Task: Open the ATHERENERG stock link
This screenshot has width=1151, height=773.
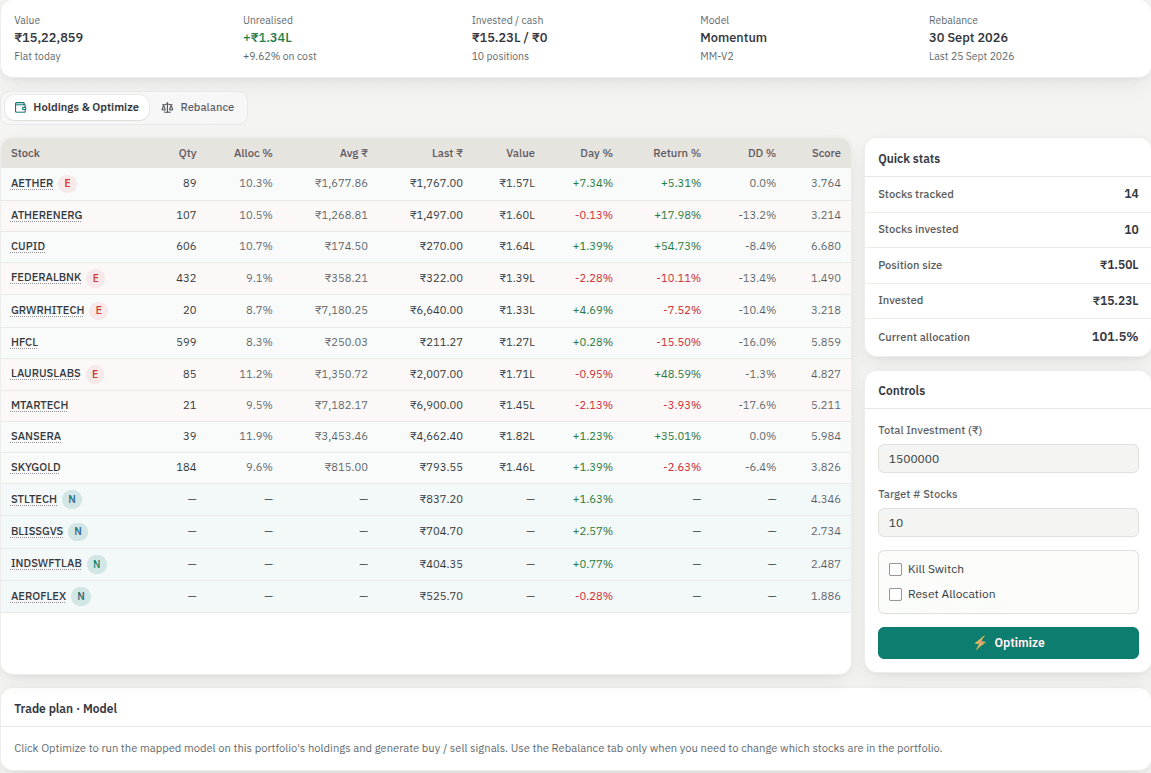Action: (46, 215)
